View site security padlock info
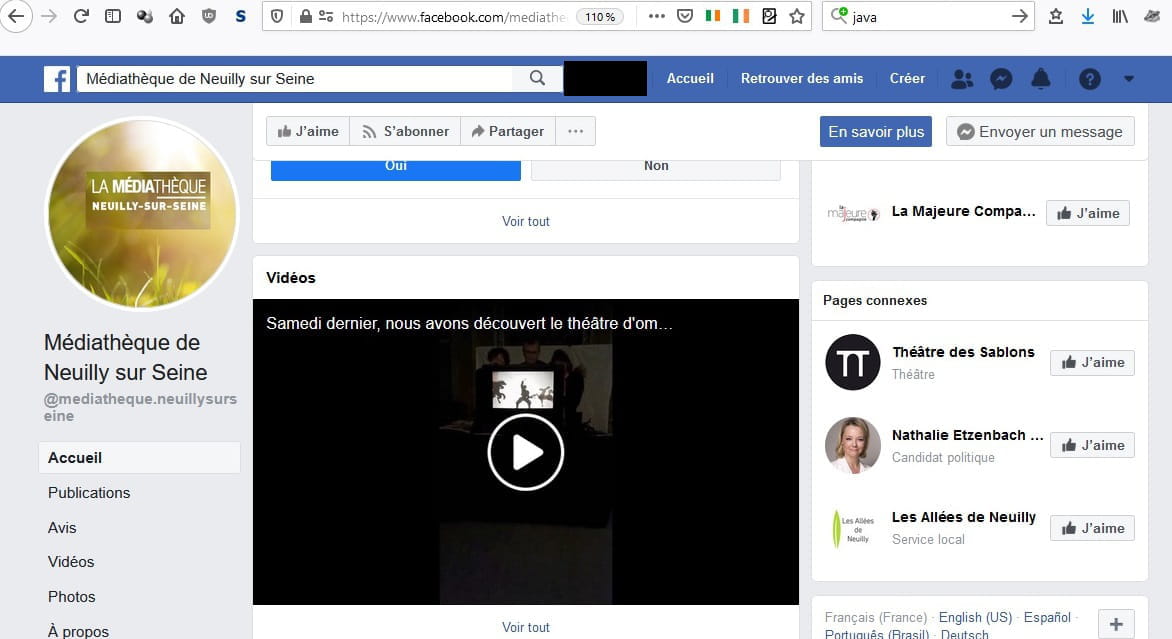 [x=306, y=16]
